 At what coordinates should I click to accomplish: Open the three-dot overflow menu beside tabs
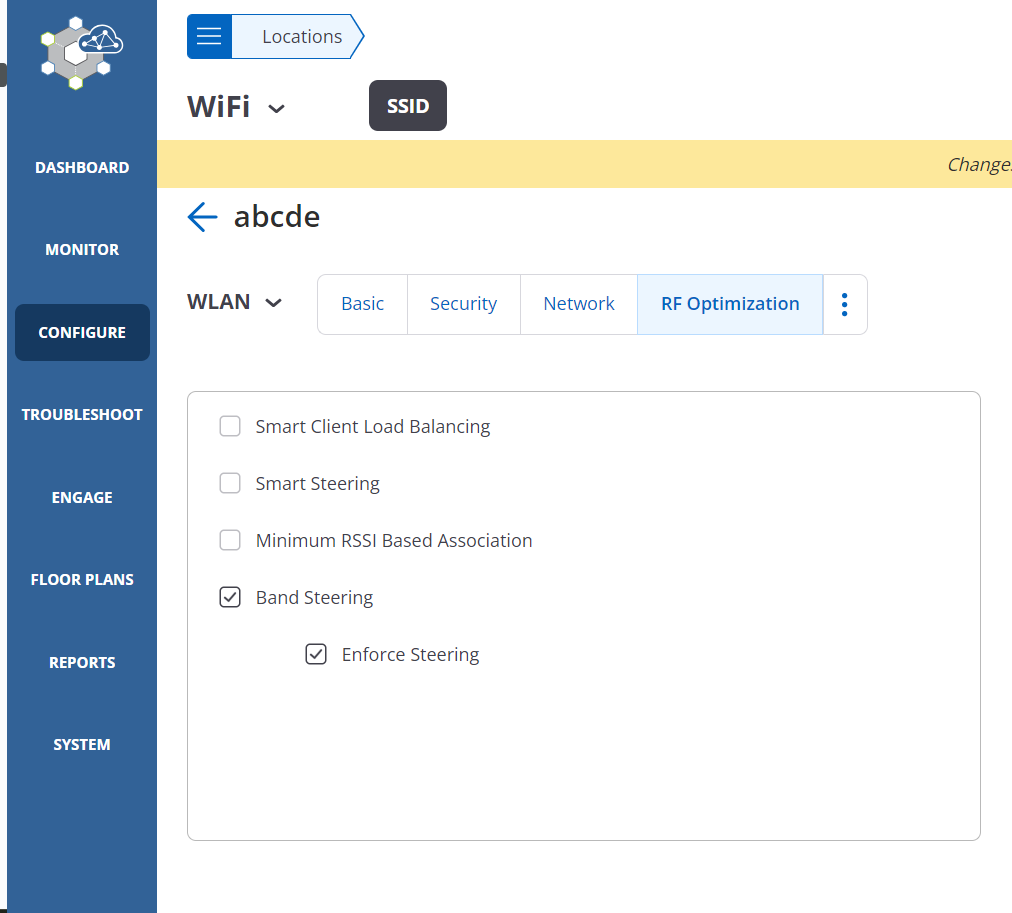[x=845, y=304]
